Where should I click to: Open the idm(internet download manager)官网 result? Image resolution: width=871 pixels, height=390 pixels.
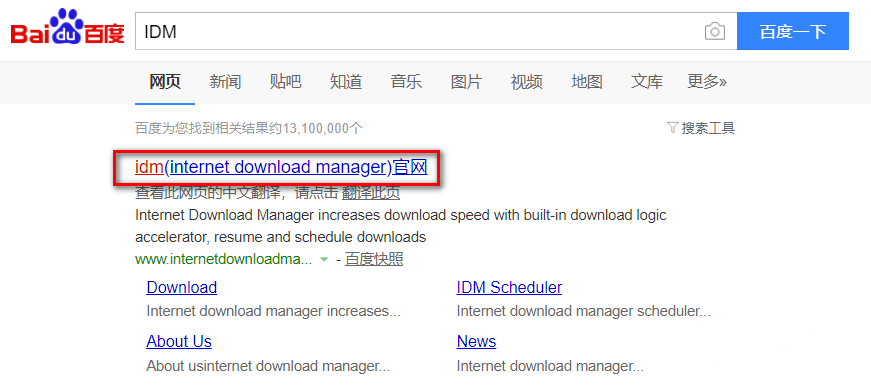281,167
